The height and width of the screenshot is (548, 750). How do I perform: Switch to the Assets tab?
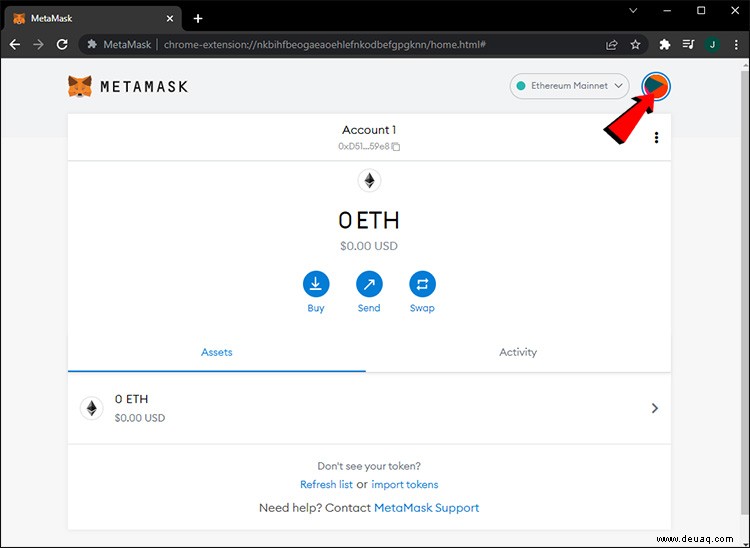click(x=217, y=352)
